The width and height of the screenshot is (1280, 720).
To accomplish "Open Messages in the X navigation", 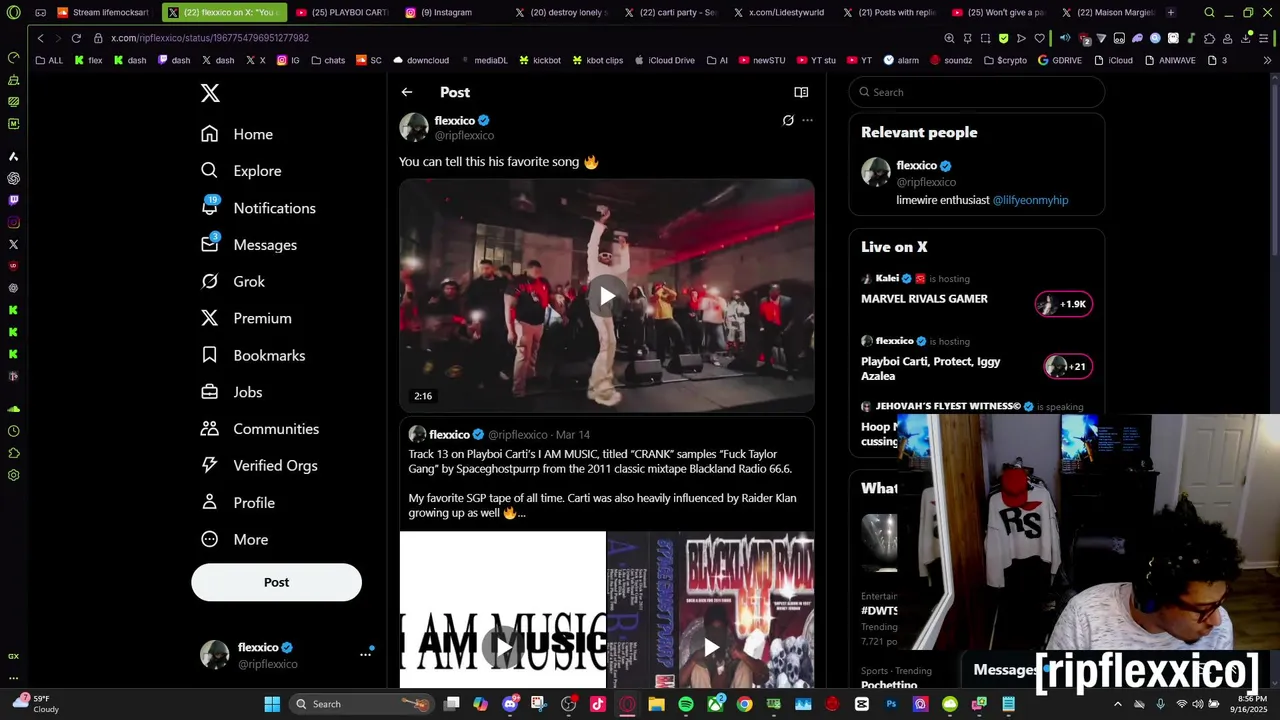I will click(249, 245).
